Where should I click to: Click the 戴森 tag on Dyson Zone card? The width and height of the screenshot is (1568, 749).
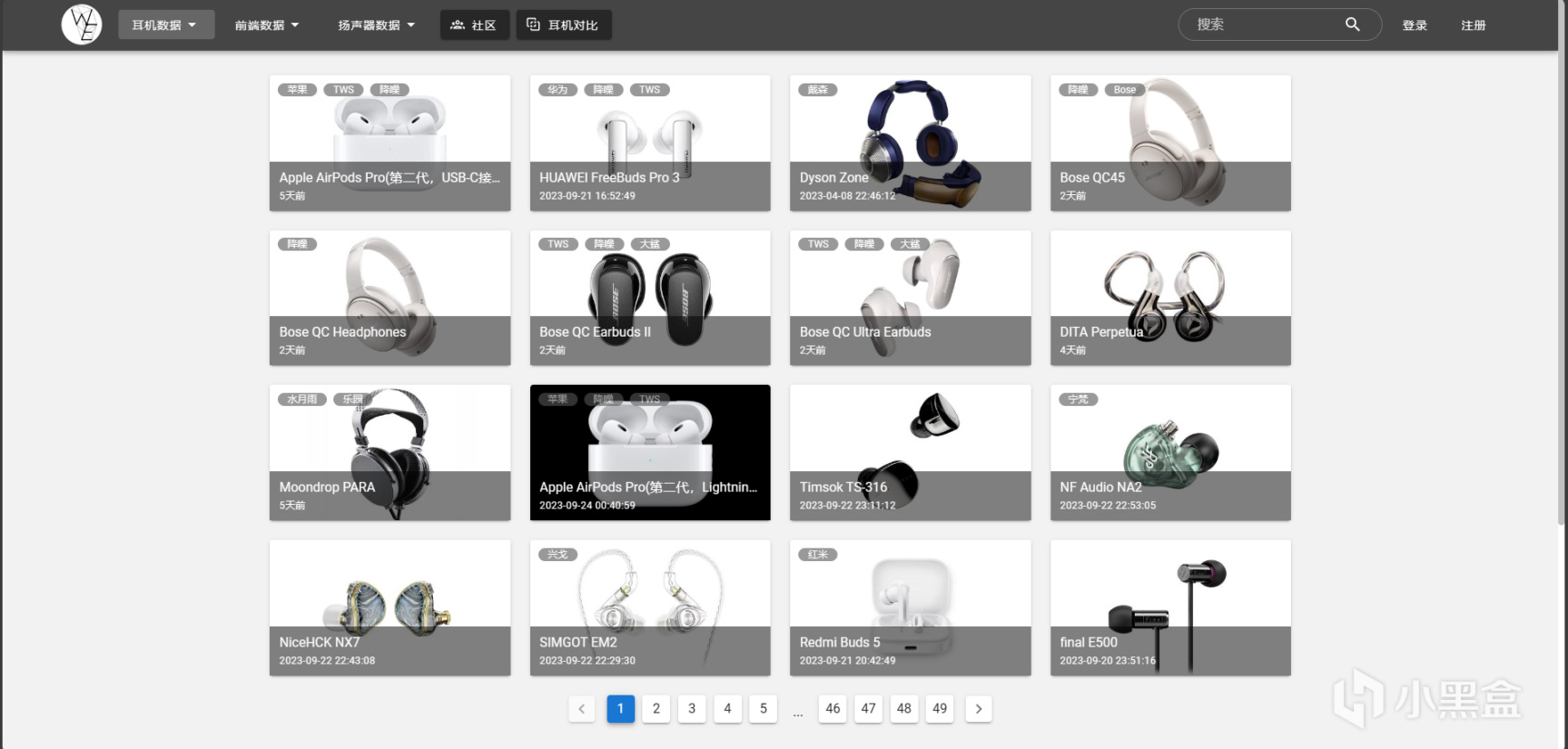coord(818,90)
